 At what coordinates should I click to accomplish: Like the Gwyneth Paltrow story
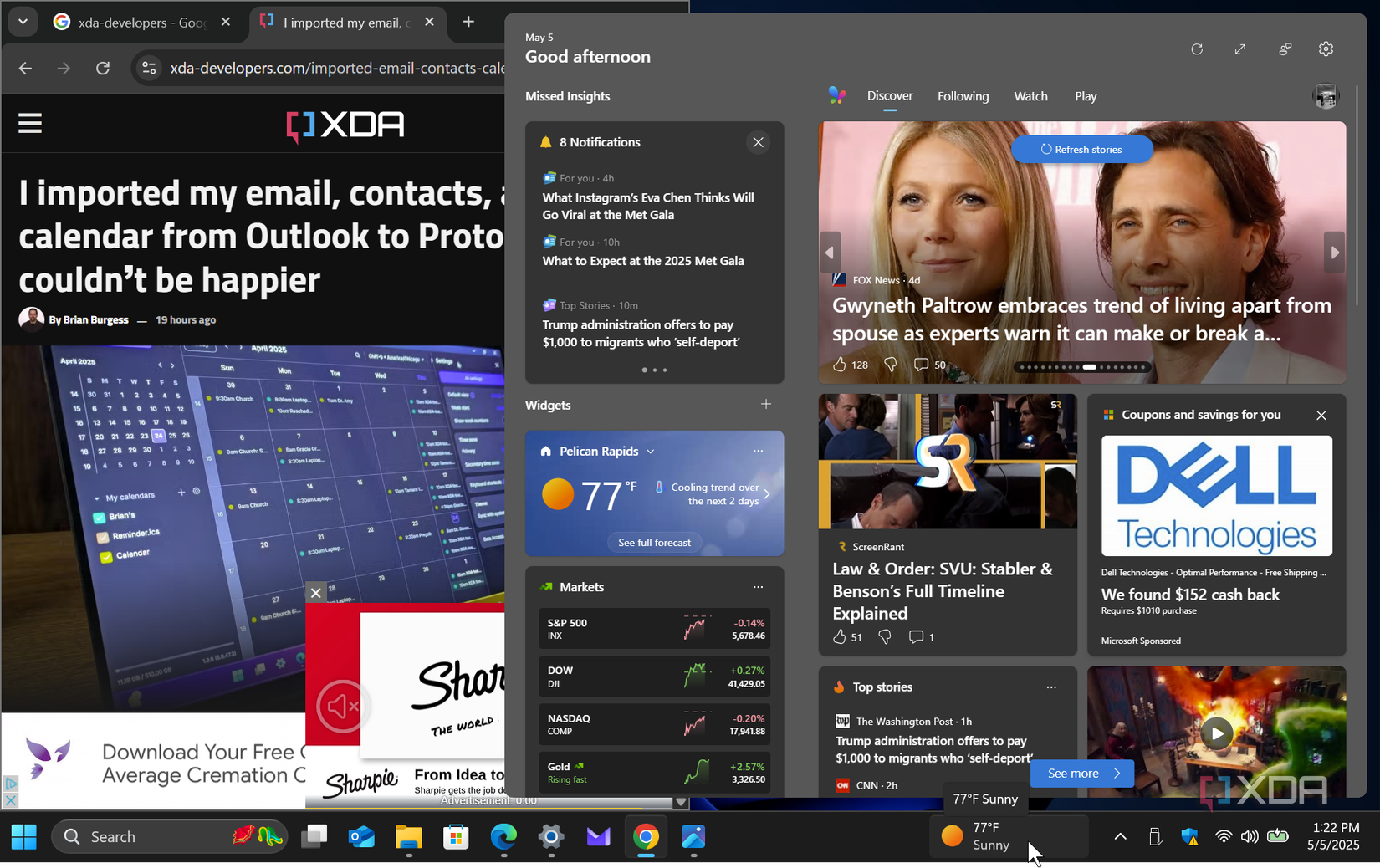(841, 365)
